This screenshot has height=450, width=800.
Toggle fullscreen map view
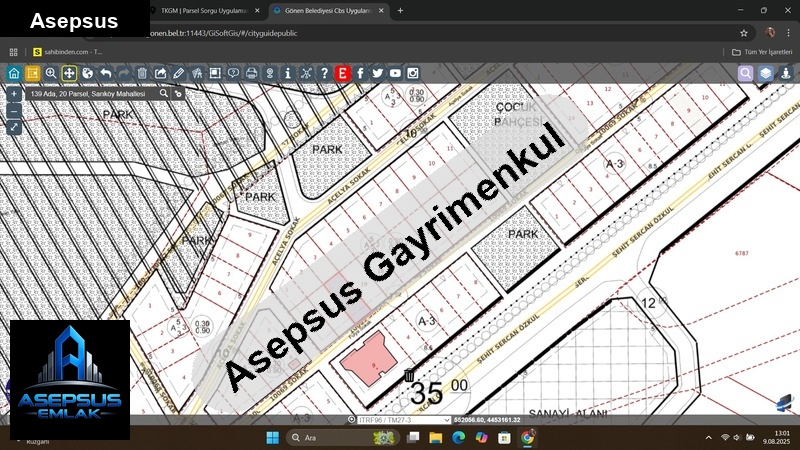14,128
